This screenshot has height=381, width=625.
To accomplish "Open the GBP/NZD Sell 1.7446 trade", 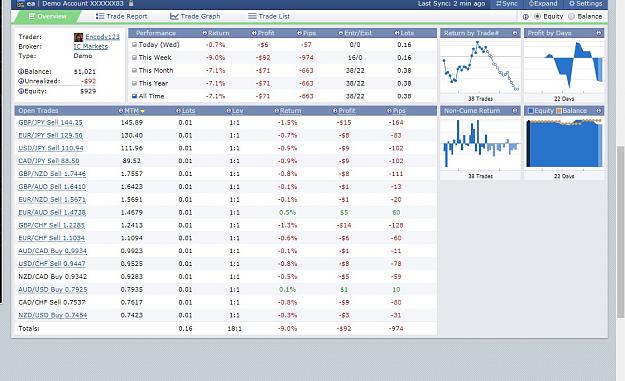I will click(x=52, y=174).
